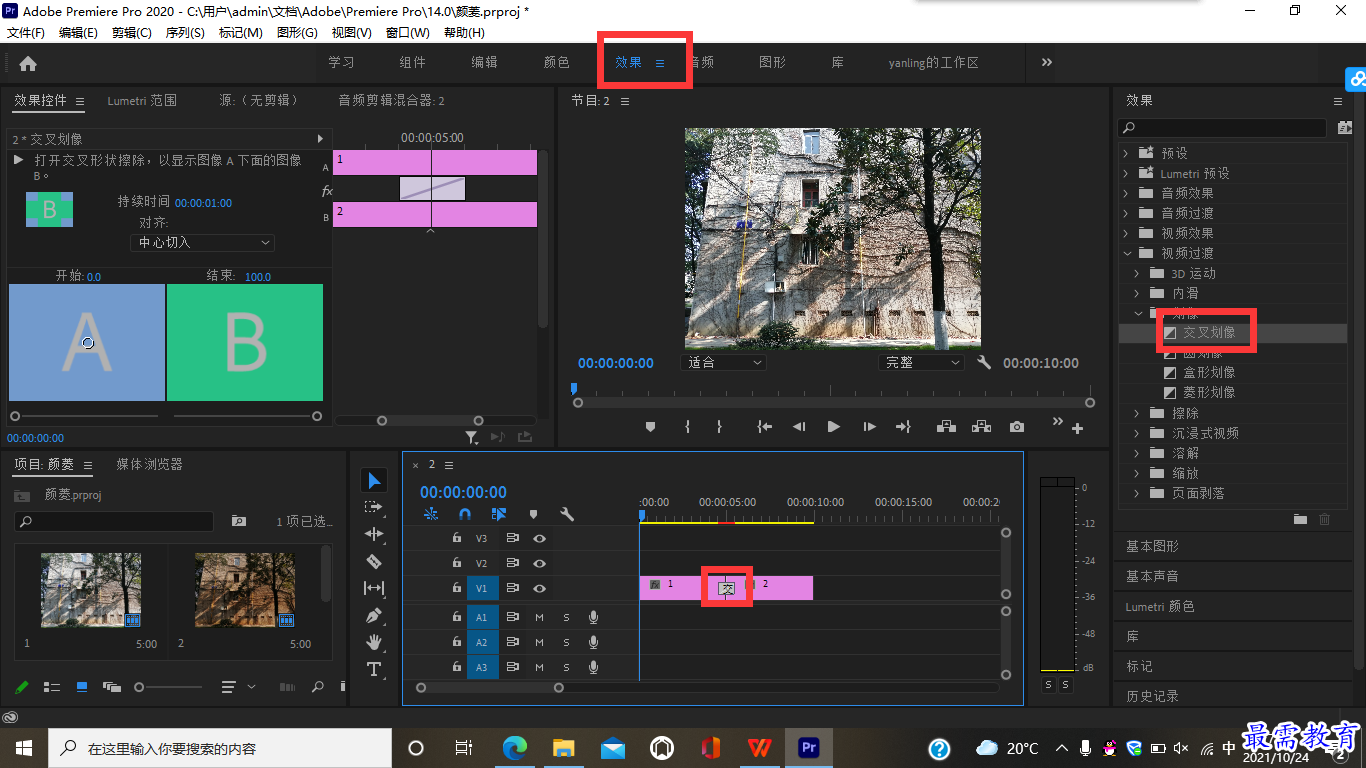Open the zoom level dropdown 适合
The height and width of the screenshot is (768, 1366).
(724, 363)
